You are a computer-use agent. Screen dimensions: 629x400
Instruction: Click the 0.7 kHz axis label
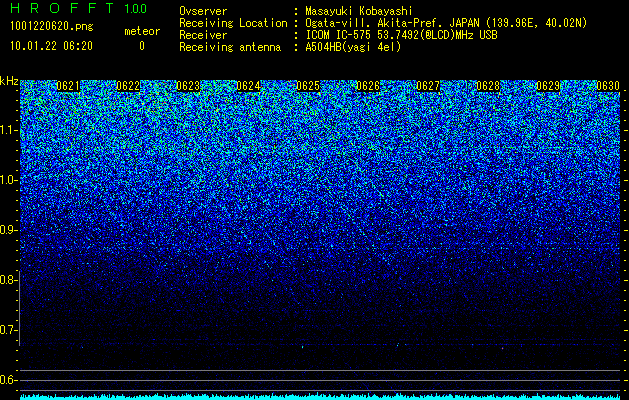click(x=8, y=330)
